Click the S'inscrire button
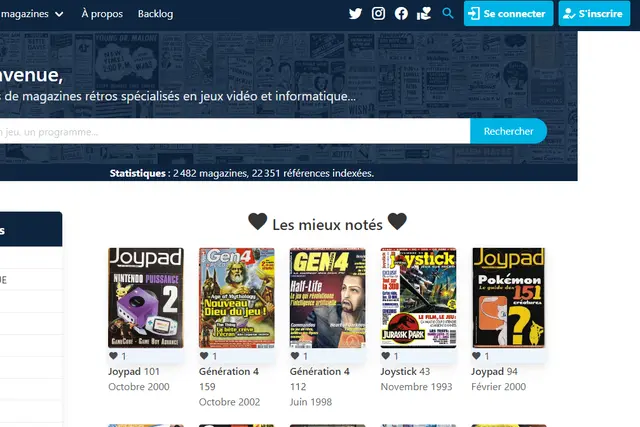 click(594, 13)
